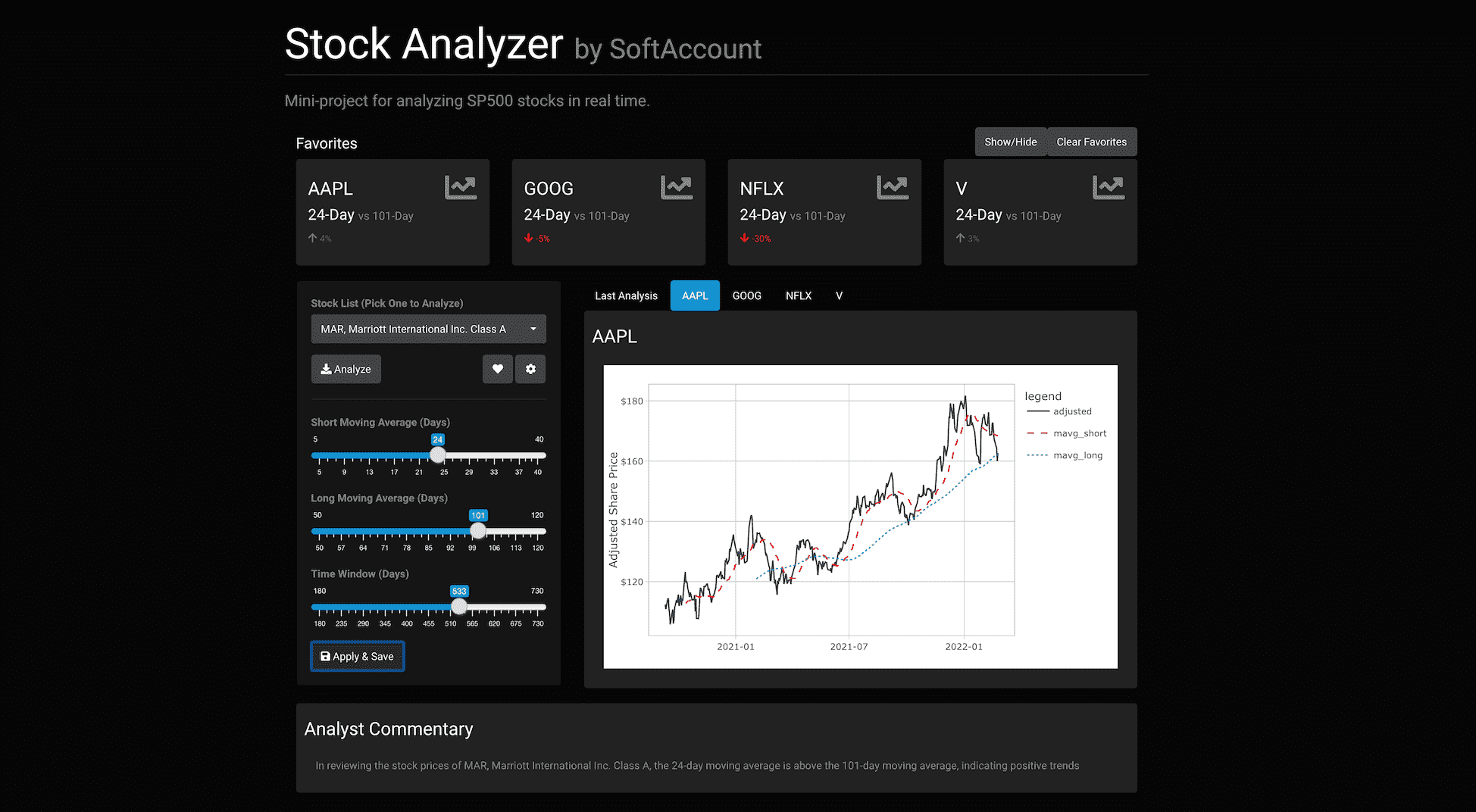
Task: Click the up arrow in AAPL card
Action: click(x=312, y=238)
